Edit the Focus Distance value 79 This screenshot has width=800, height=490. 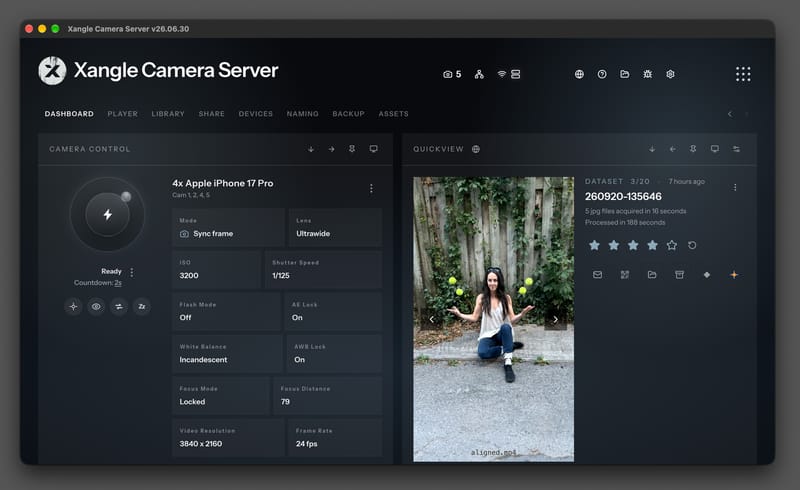click(x=328, y=396)
